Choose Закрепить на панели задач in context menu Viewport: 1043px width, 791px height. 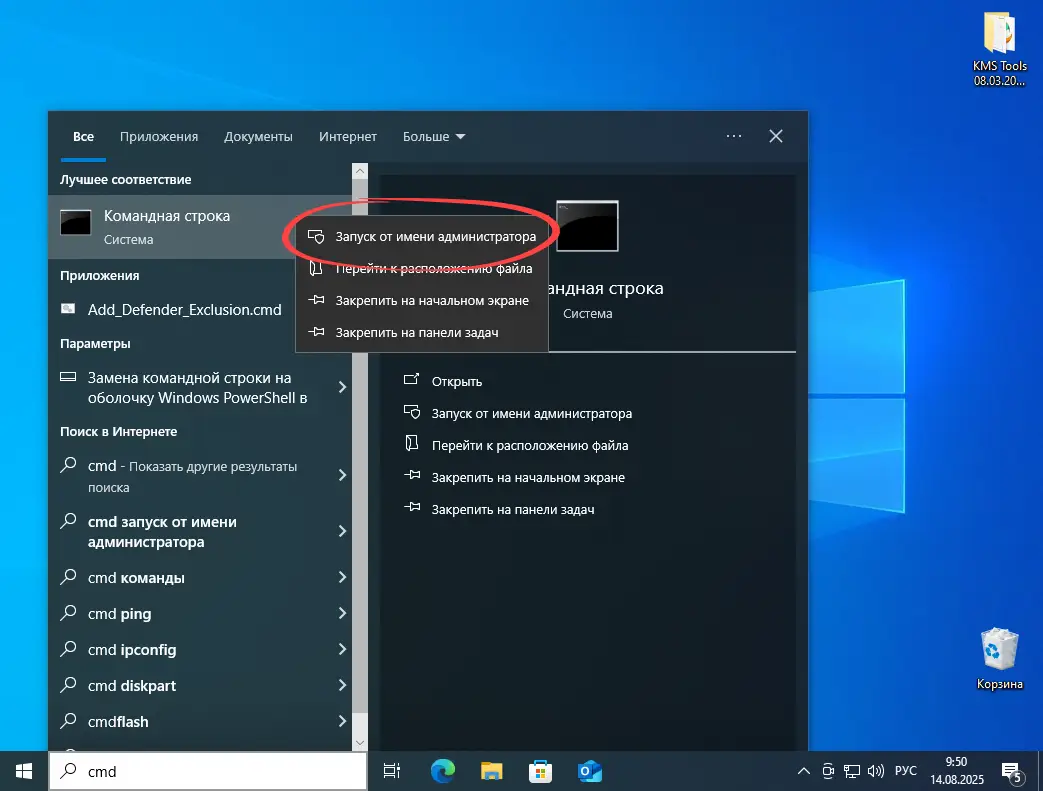pyautogui.click(x=416, y=332)
